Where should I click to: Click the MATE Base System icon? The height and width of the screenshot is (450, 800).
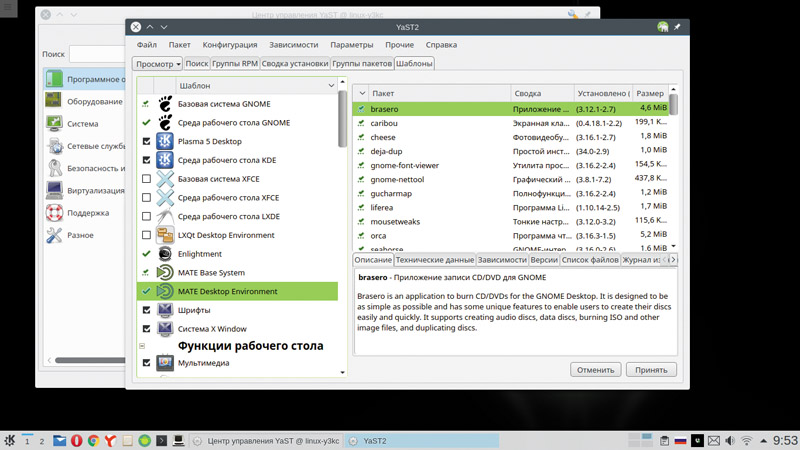165,272
